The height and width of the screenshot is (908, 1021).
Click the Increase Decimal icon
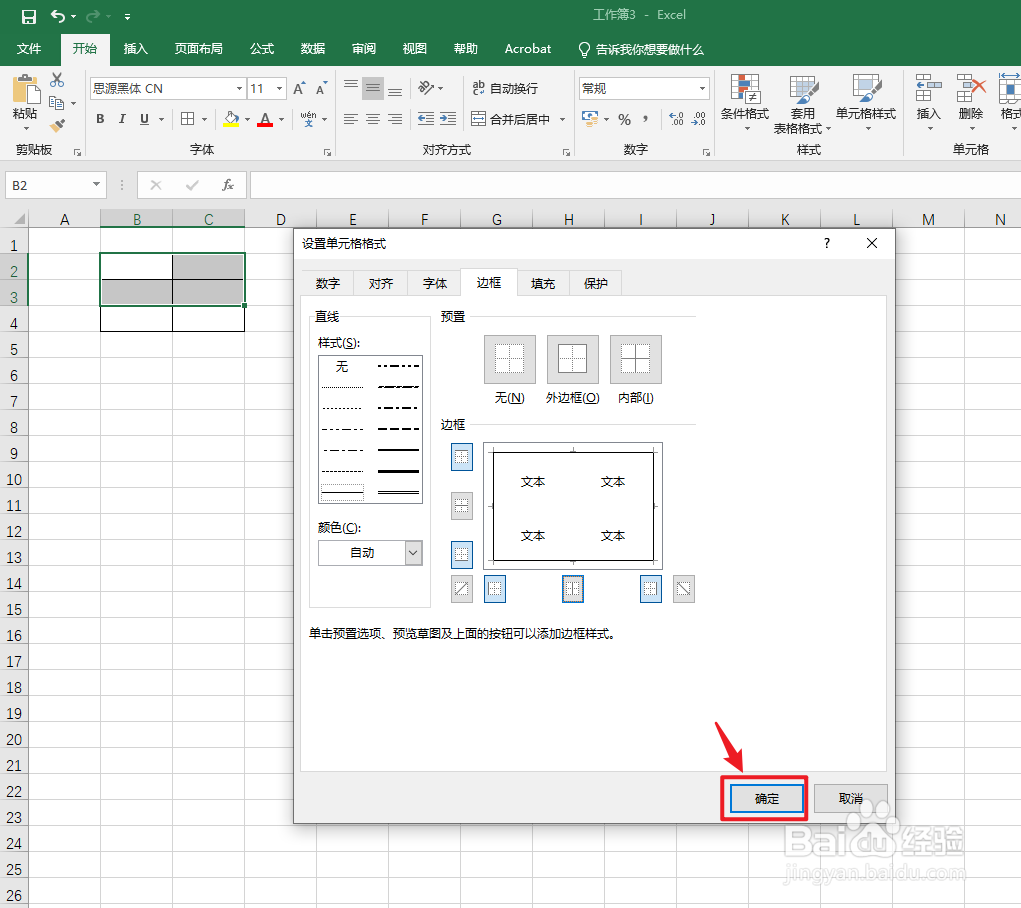[x=677, y=119]
